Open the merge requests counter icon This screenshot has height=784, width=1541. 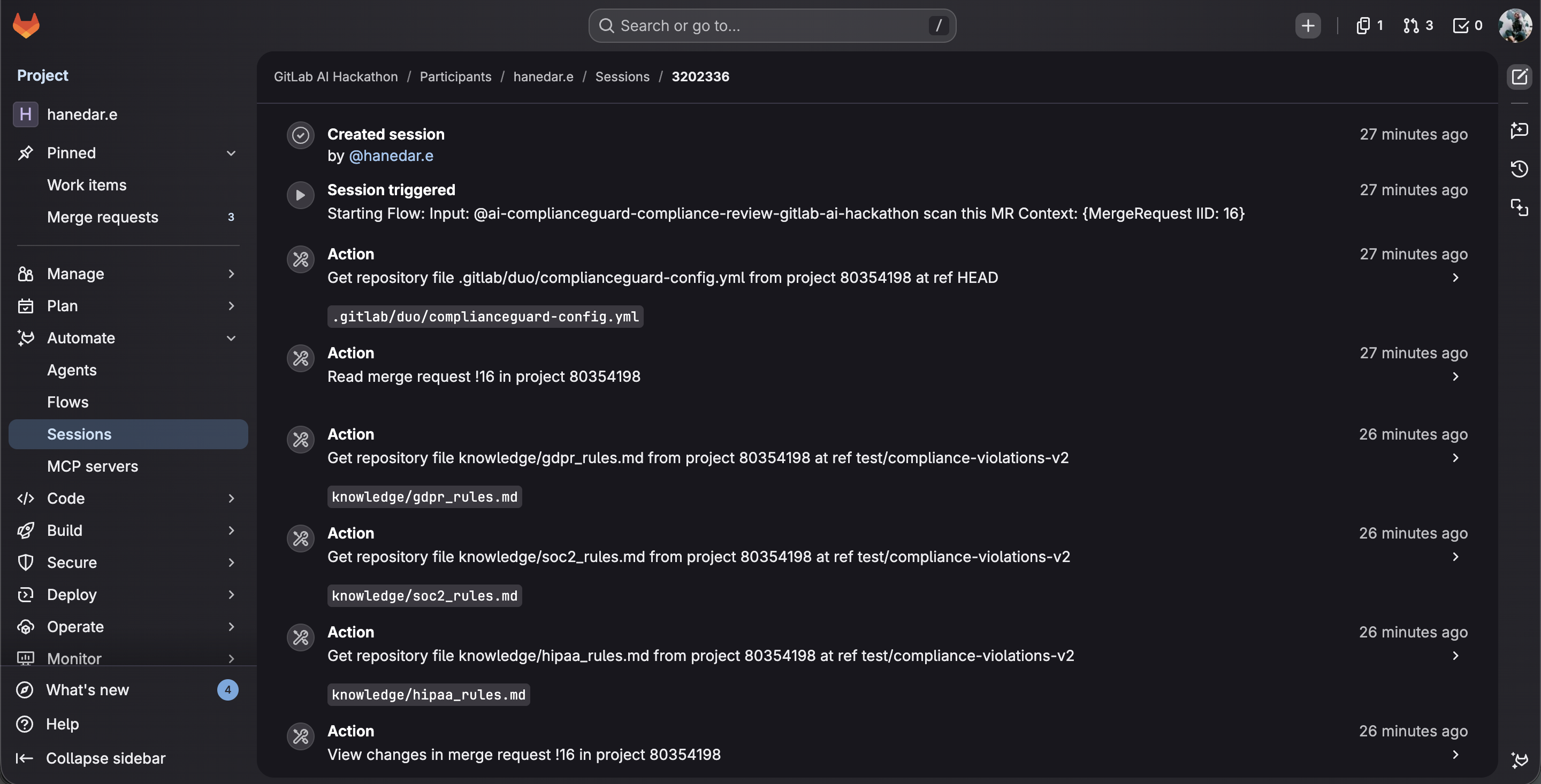(x=1417, y=26)
